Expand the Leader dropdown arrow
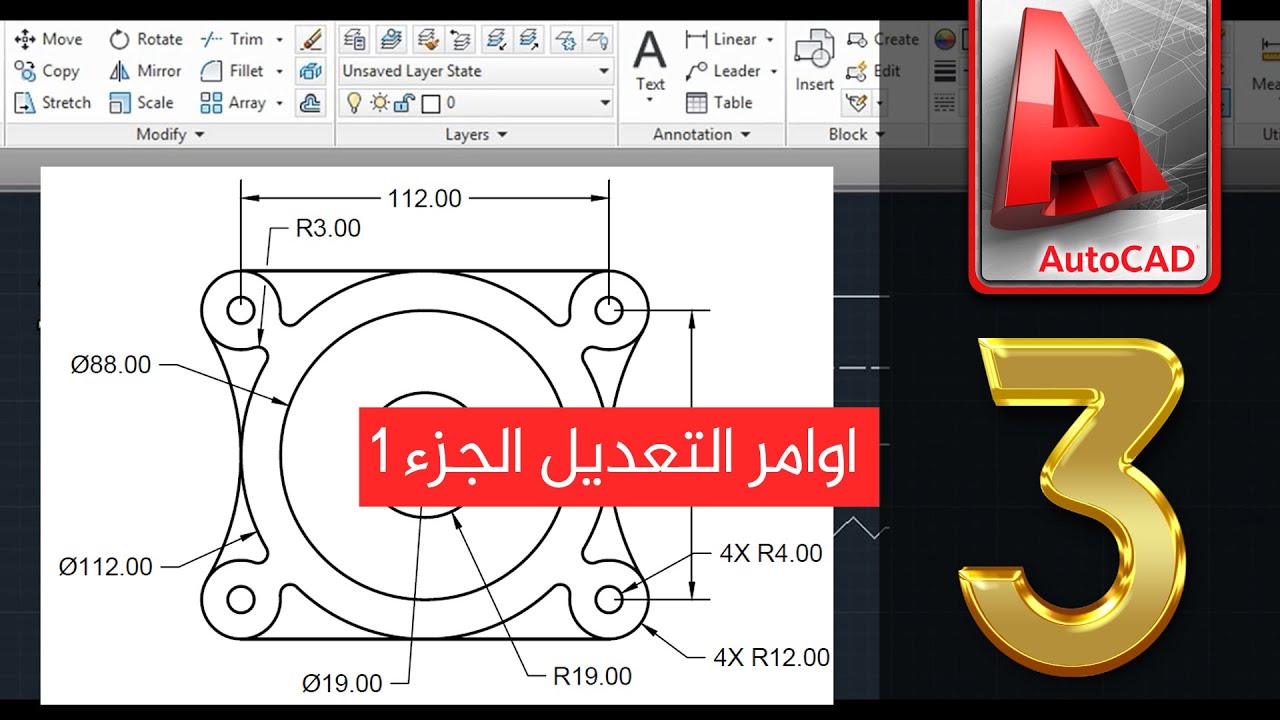 (x=774, y=71)
